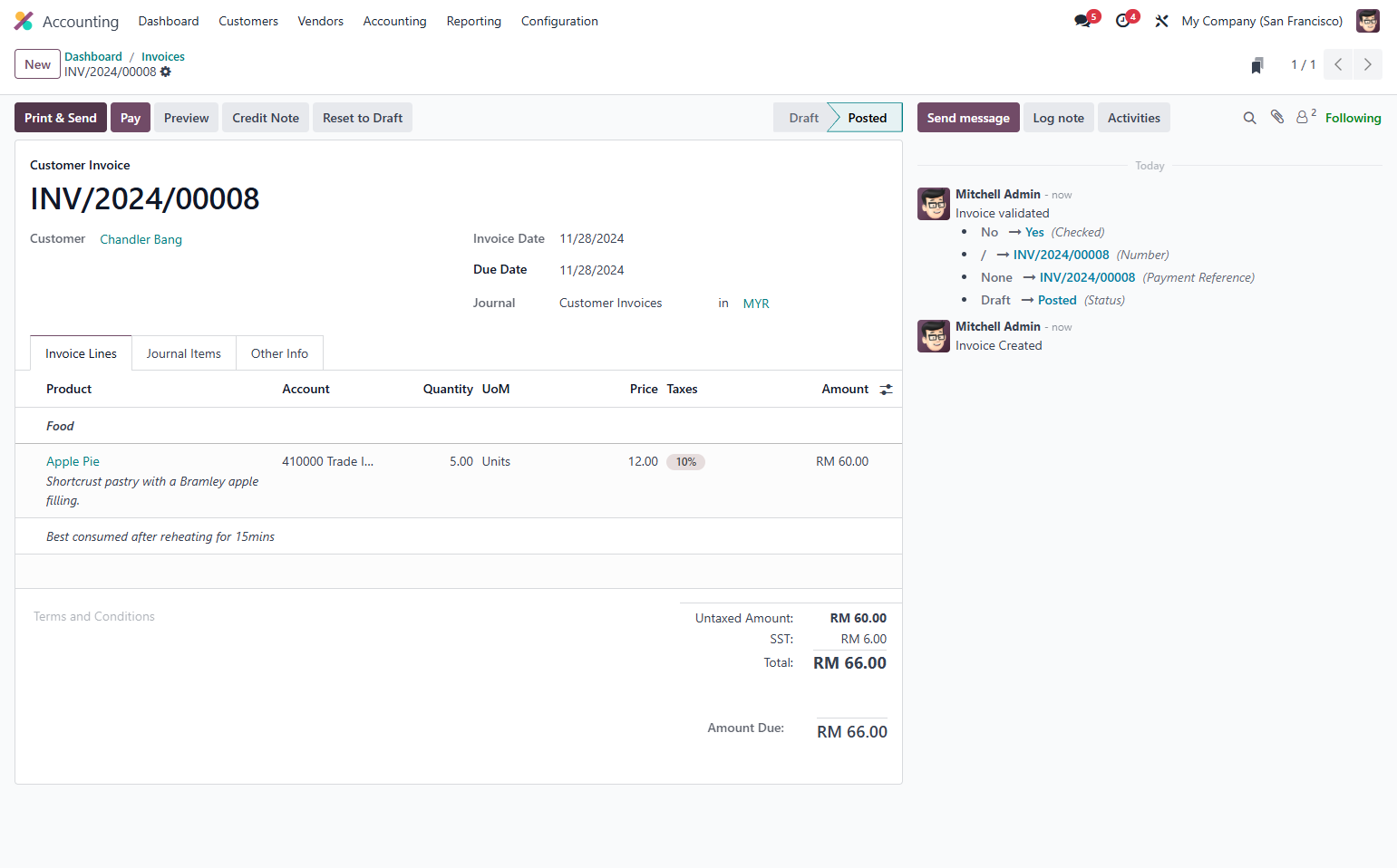This screenshot has width=1397, height=868.
Task: Open the Configuration menu
Action: click(x=559, y=21)
